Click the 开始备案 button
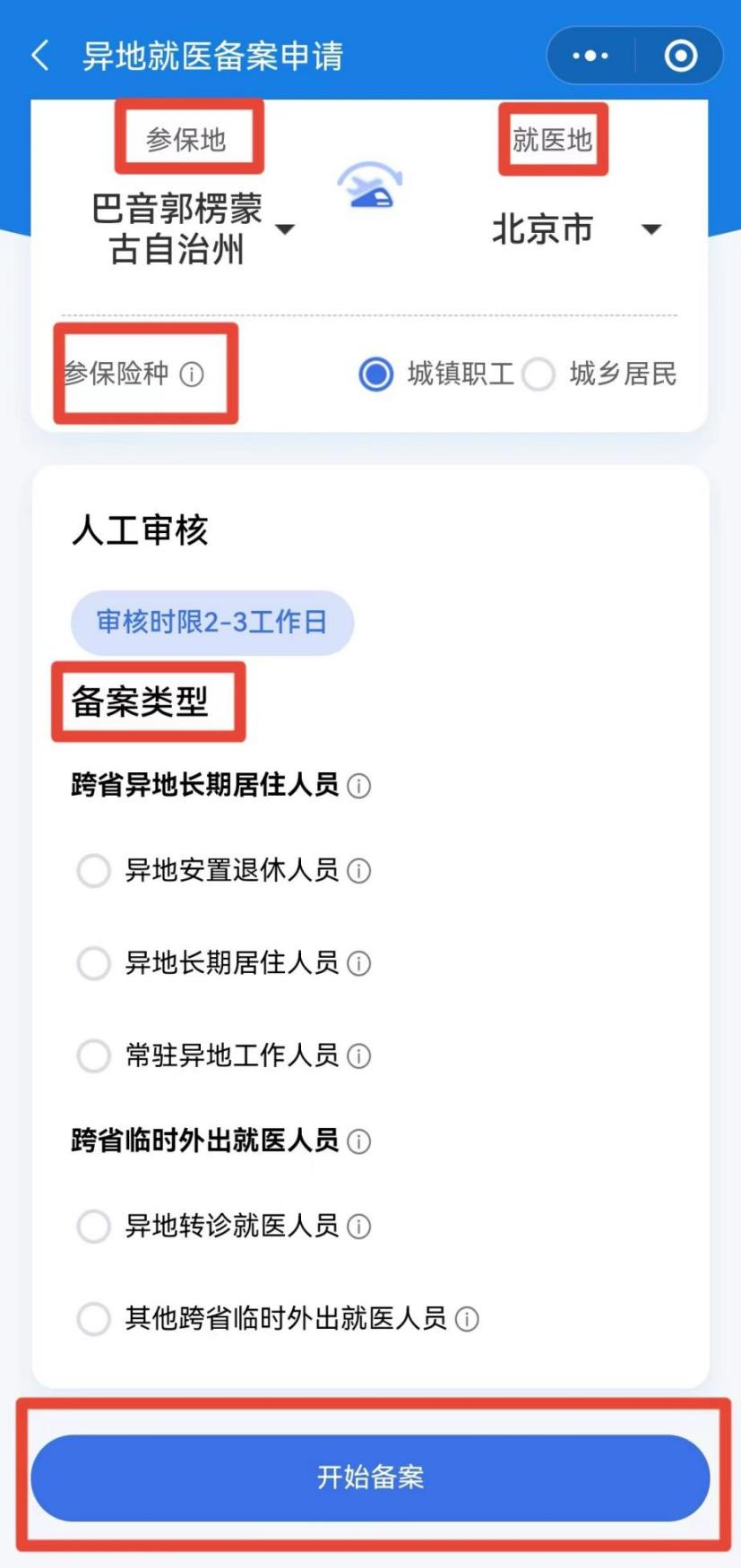This screenshot has height=1568, width=741. coord(370,1478)
